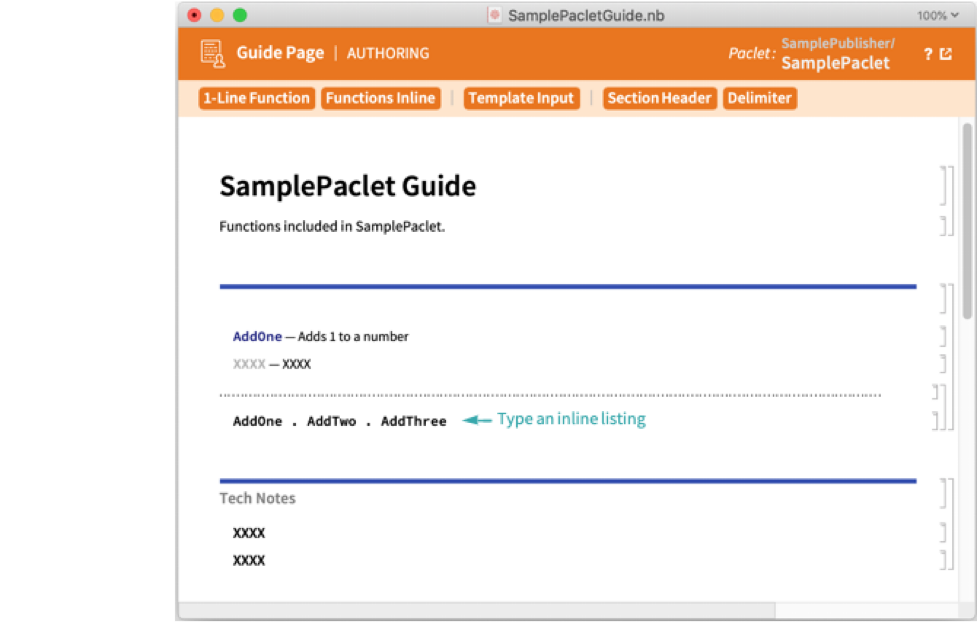This screenshot has height=628, width=978.
Task: Add a Section Header
Action: 659,98
